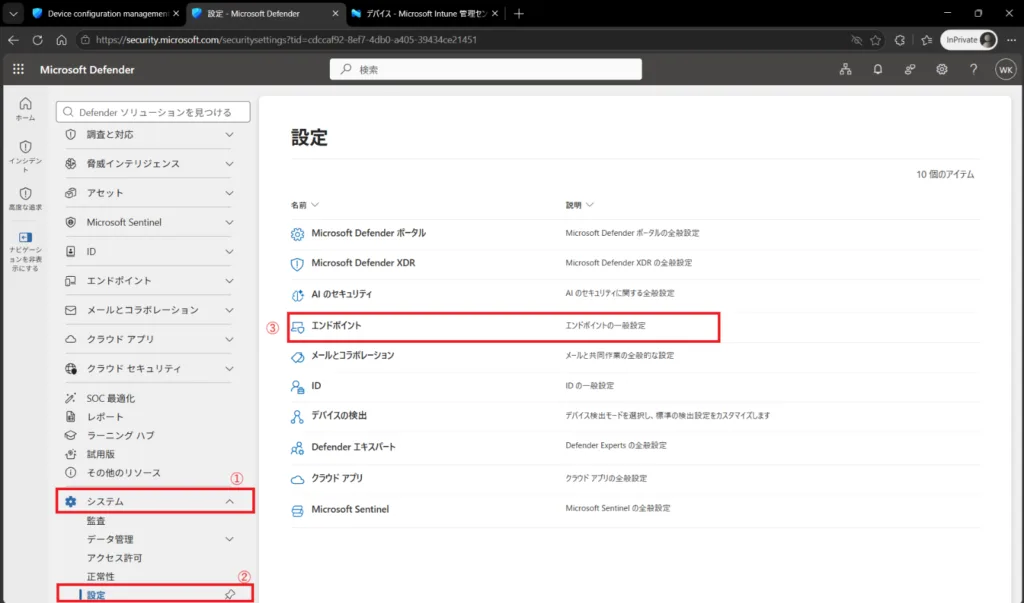The image size is (1024, 603).
Task: Expand the メールとコラボレーション nav section
Action: (x=229, y=310)
